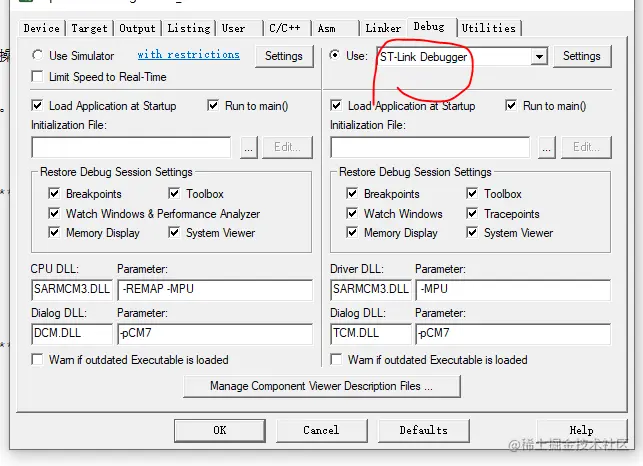Select the Use debugger radio button
The width and height of the screenshot is (643, 466).
pyautogui.click(x=335, y=55)
